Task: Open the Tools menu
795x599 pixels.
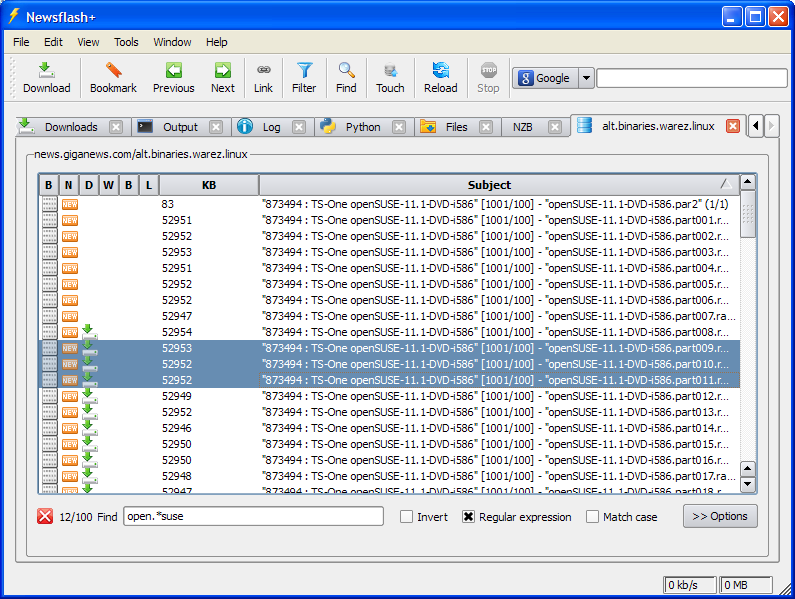Action: 126,42
